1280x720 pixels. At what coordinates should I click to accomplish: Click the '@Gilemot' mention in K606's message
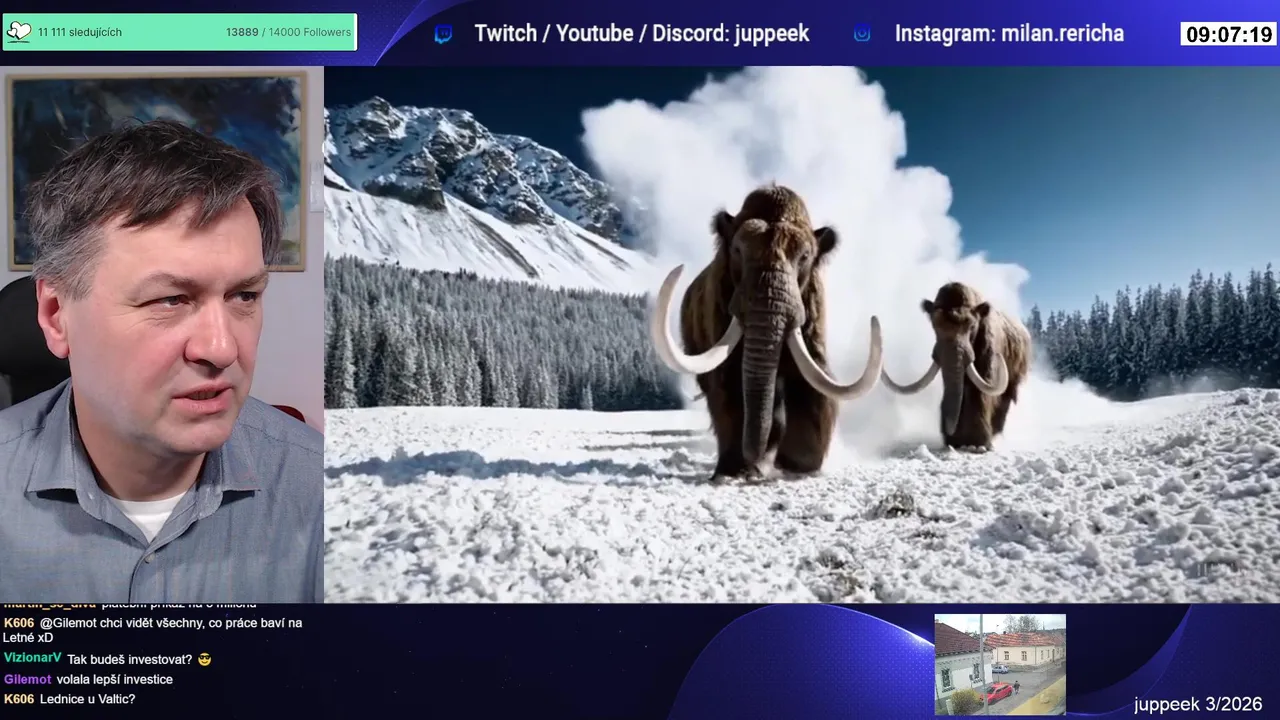(x=67, y=623)
